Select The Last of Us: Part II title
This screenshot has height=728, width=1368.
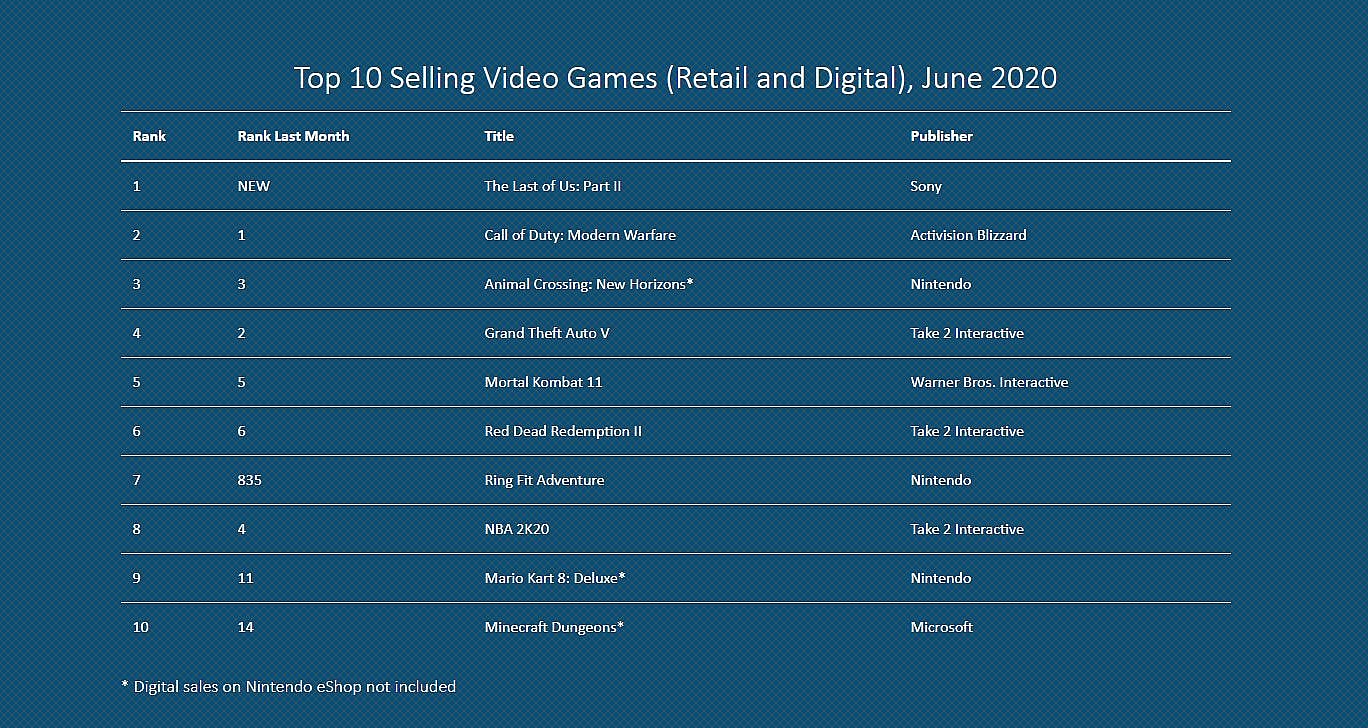click(x=553, y=186)
